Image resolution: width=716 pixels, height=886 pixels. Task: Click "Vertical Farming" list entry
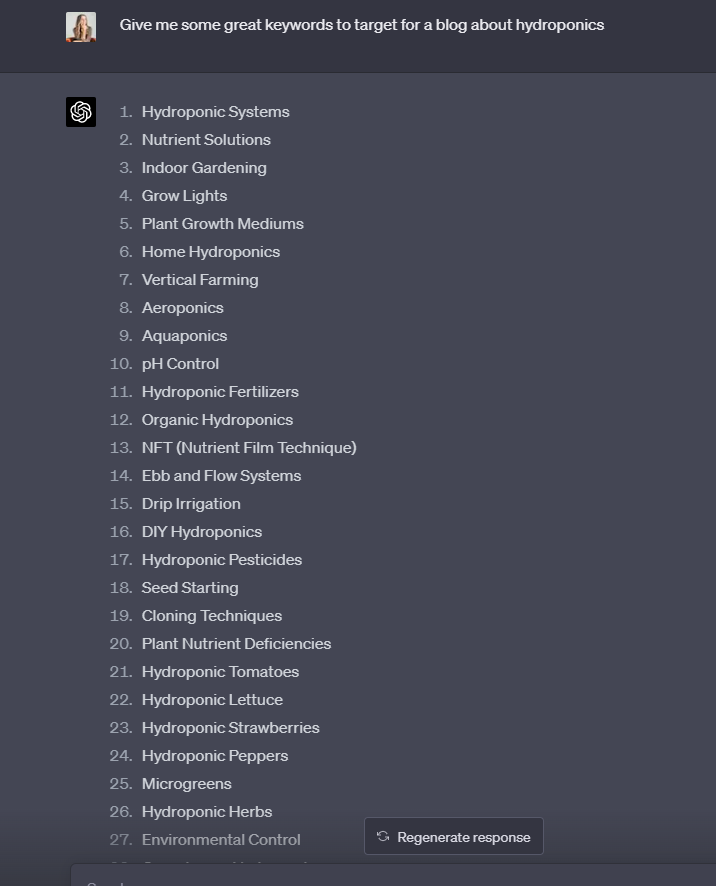click(x=200, y=280)
